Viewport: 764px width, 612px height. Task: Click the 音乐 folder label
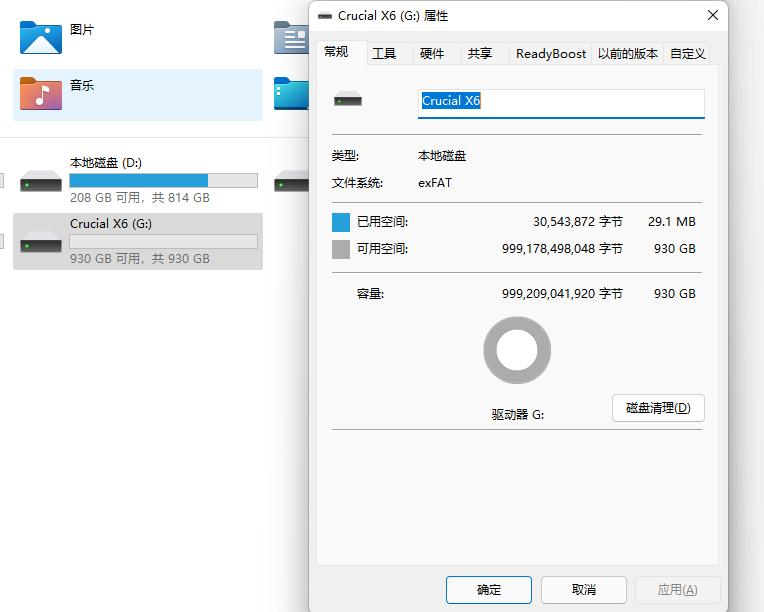(82, 86)
